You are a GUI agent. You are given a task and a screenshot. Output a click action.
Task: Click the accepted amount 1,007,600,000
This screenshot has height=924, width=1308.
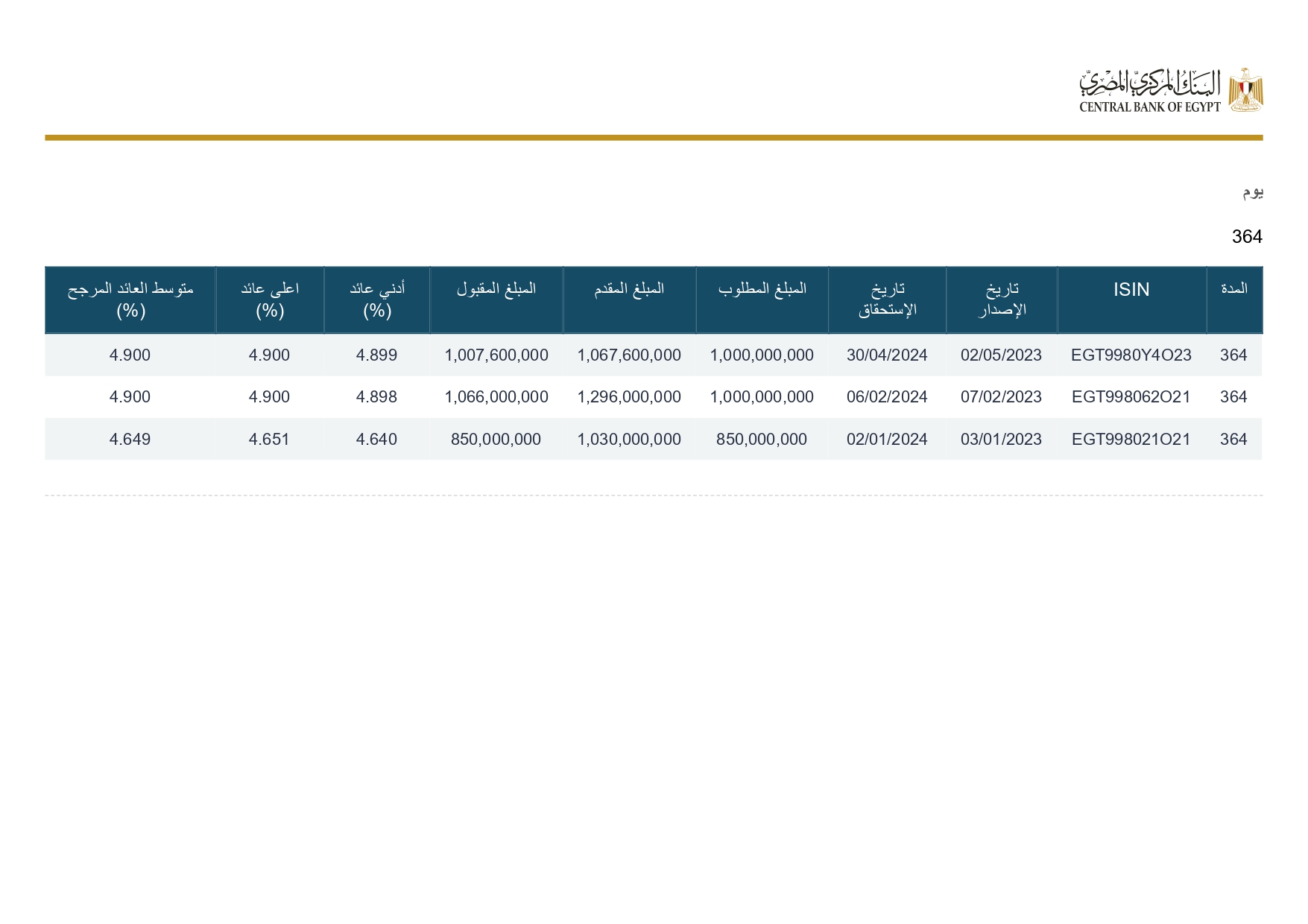(496, 355)
